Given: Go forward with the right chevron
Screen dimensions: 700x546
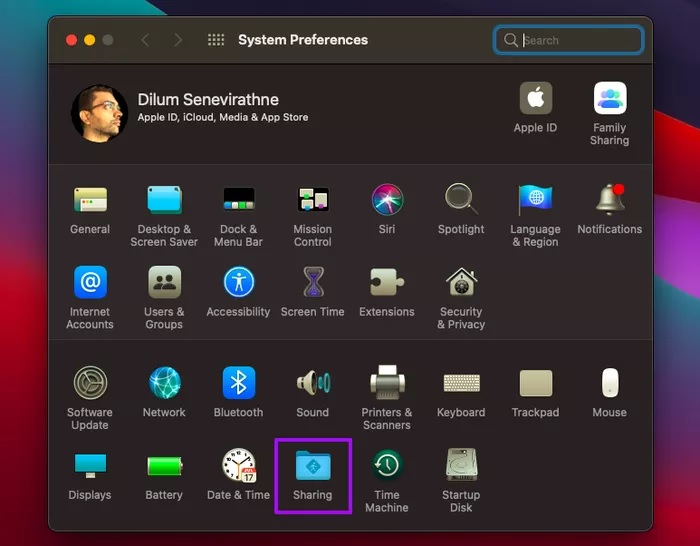Looking at the screenshot, I should 178,40.
